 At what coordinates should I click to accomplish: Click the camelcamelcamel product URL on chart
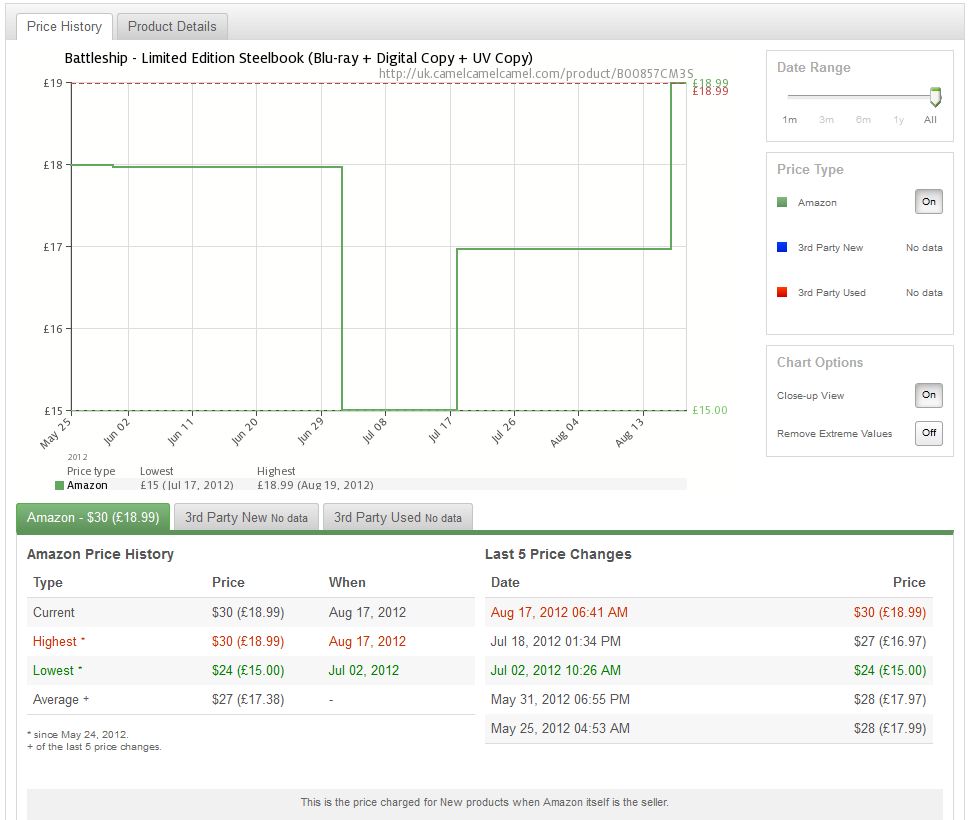click(x=536, y=74)
